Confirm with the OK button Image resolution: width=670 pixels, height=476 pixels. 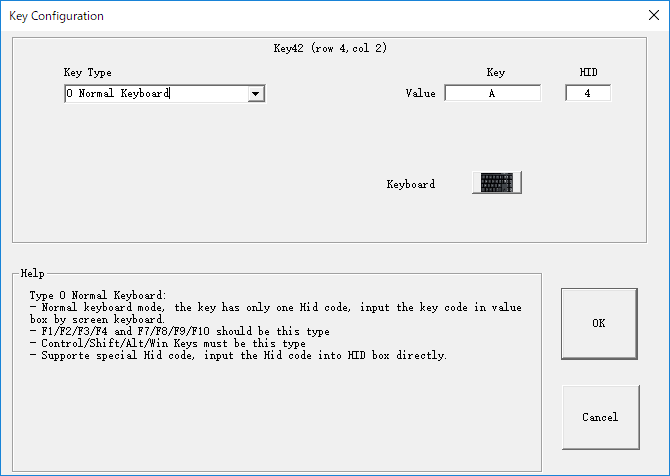coord(599,323)
